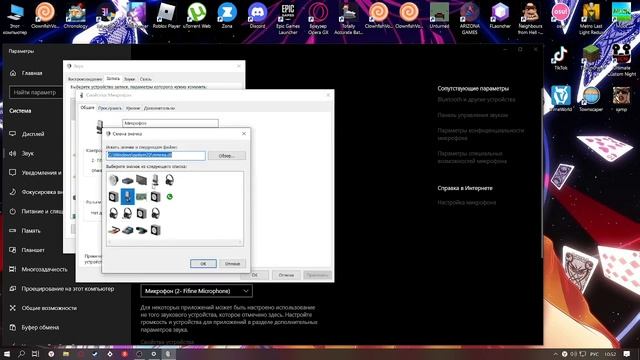Pick the desktop microphone on stand icon
The height and width of the screenshot is (360, 640).
point(155,180)
